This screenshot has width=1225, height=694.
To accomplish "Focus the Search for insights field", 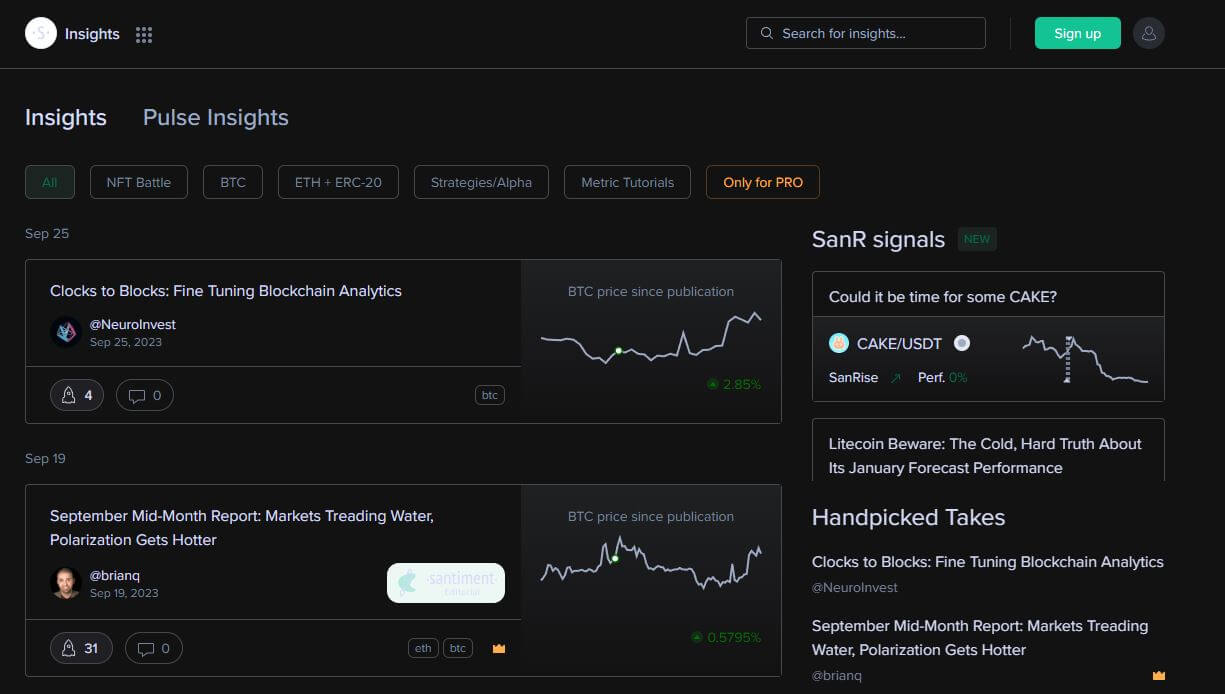I will [866, 33].
